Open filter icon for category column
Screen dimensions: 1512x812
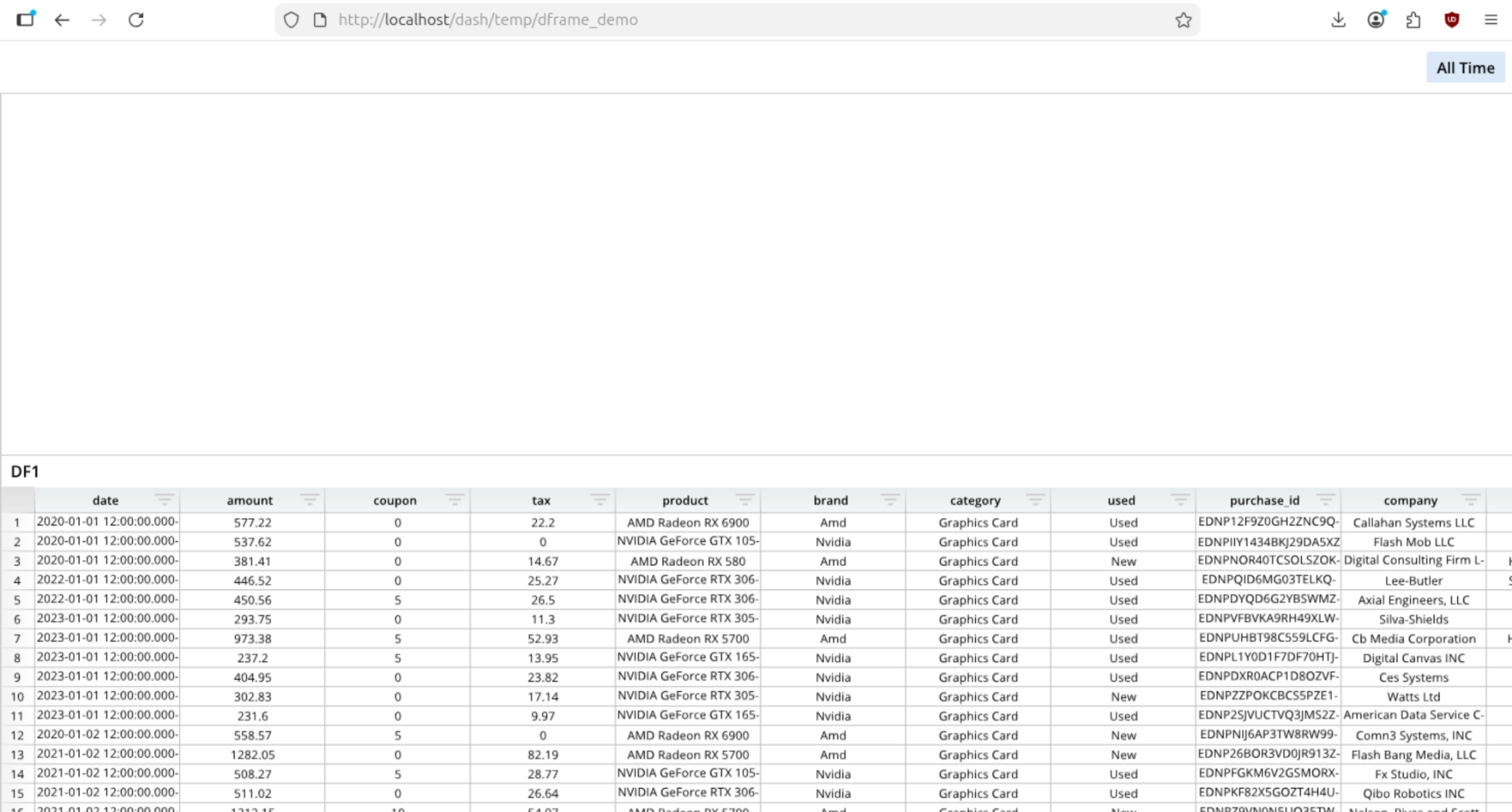pos(1036,500)
